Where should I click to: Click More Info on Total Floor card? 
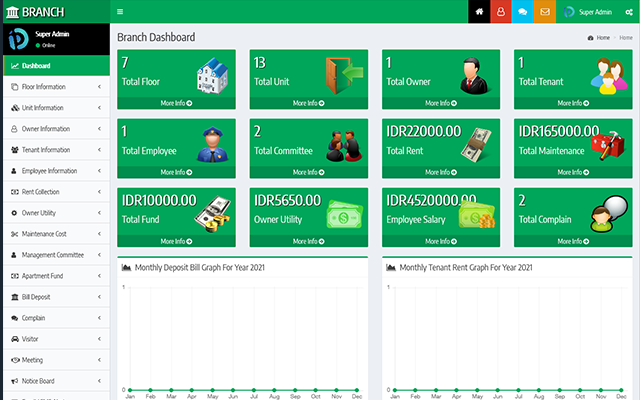click(x=176, y=103)
